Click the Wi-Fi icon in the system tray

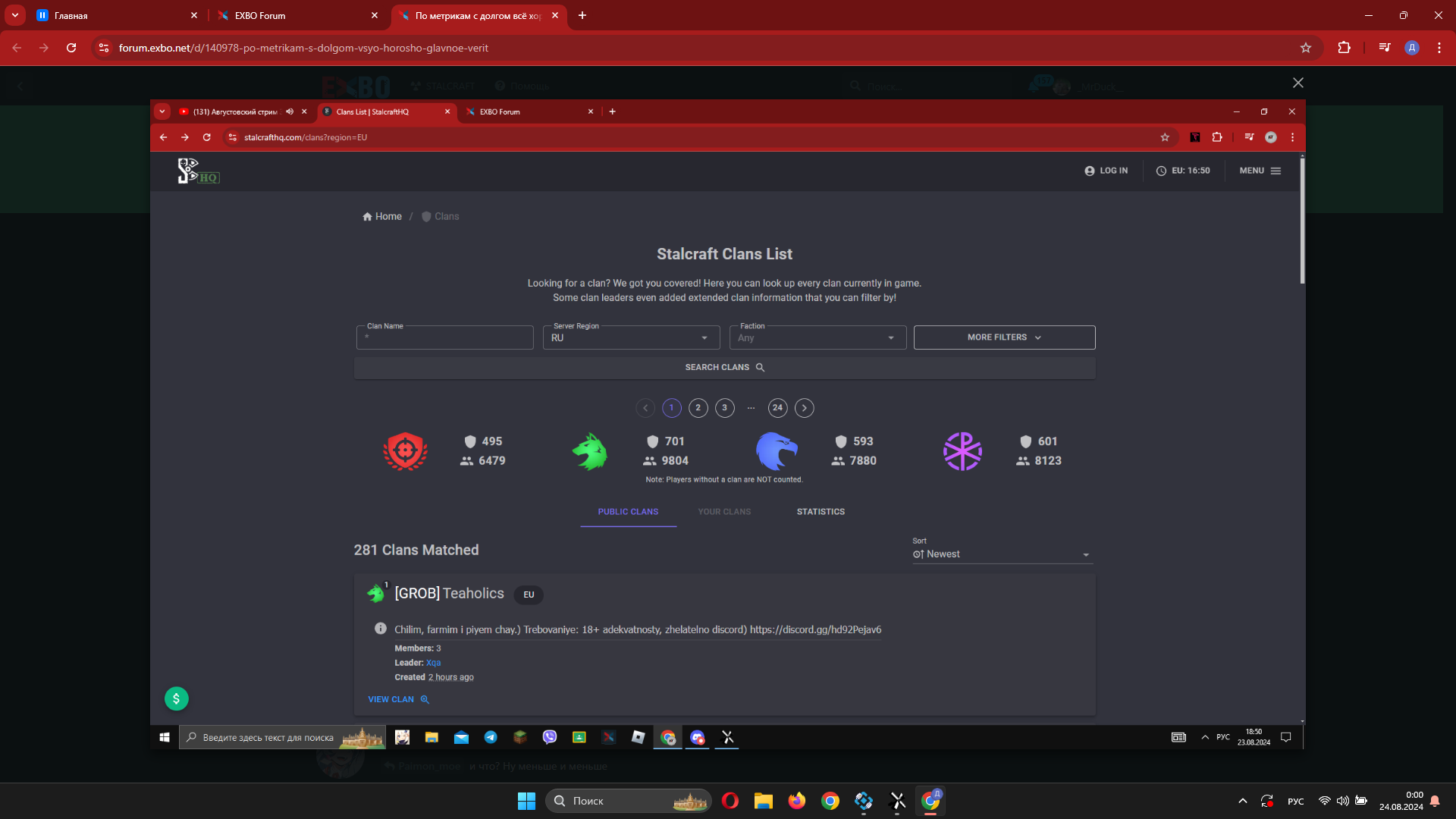[1325, 801]
